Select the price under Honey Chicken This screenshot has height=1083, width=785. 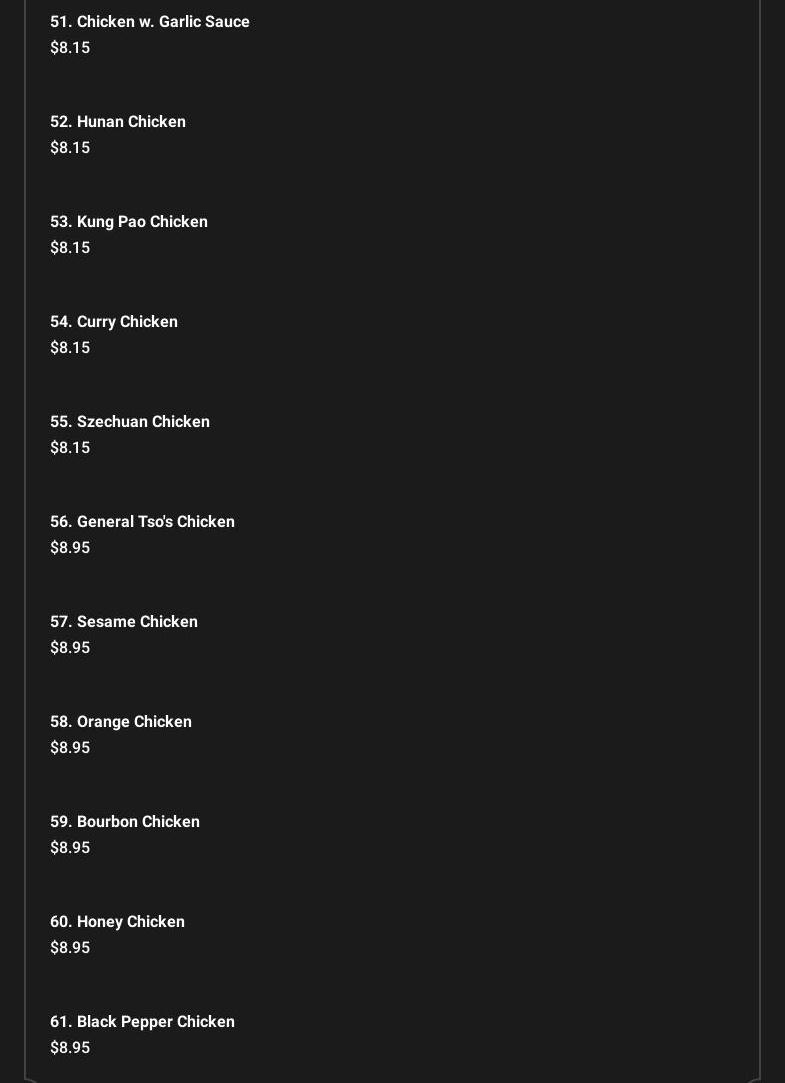coord(70,948)
